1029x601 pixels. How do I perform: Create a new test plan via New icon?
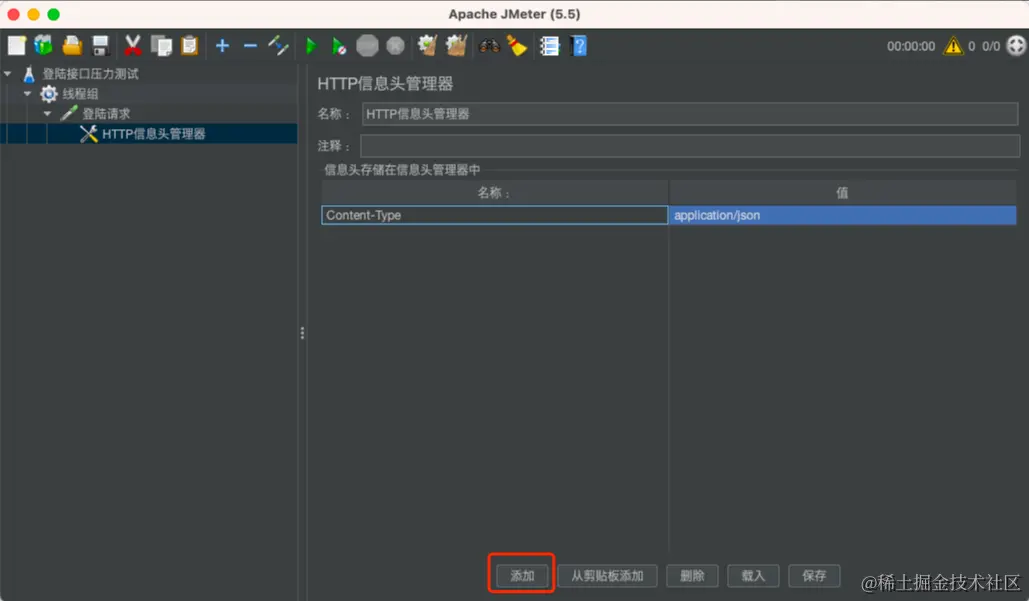16,45
